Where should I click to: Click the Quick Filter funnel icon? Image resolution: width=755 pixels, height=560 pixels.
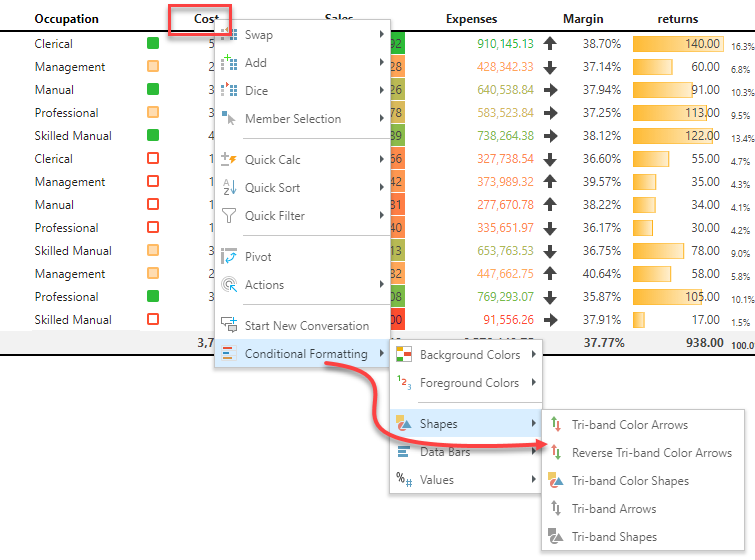pyautogui.click(x=229, y=215)
